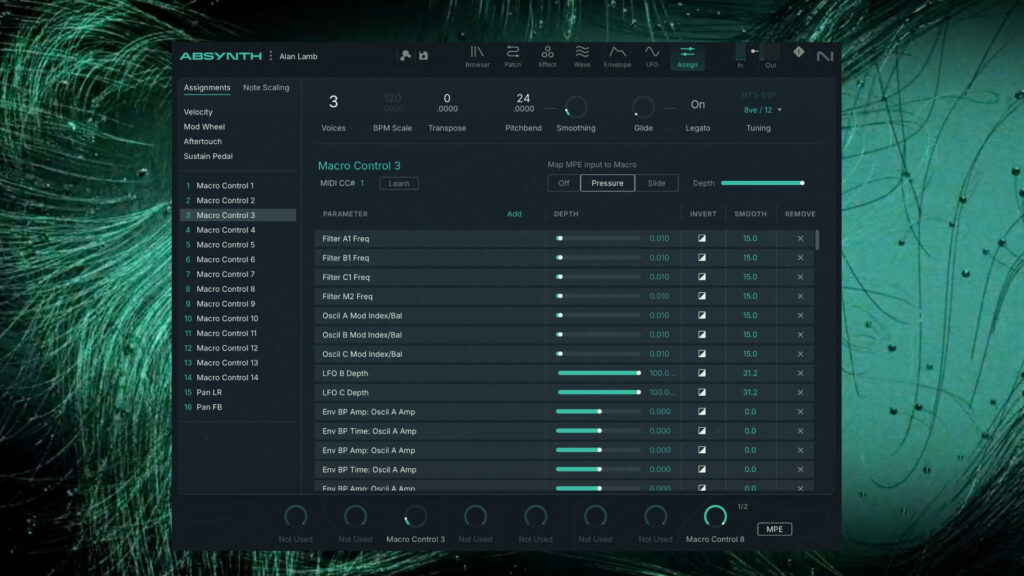Open the LFO section icon
Screen dimensions: 1024x576
[650, 57]
